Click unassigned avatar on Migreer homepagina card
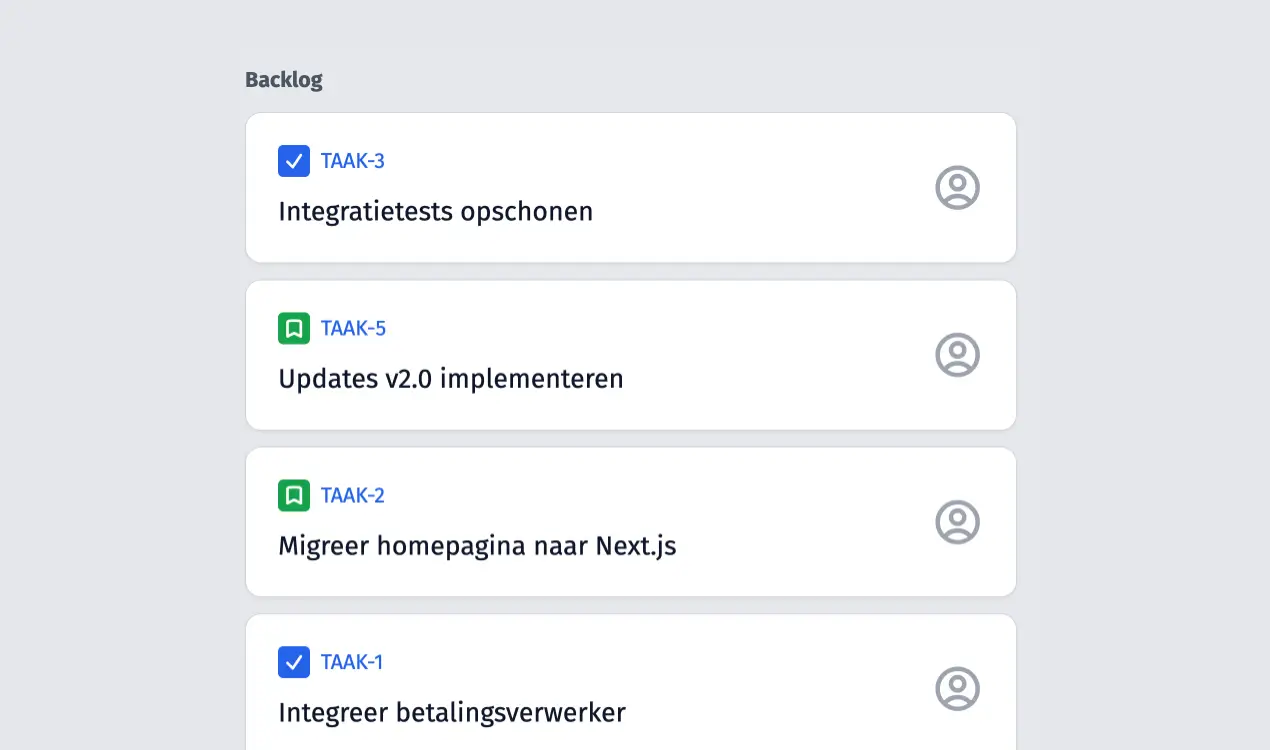1270x750 pixels. 957,522
